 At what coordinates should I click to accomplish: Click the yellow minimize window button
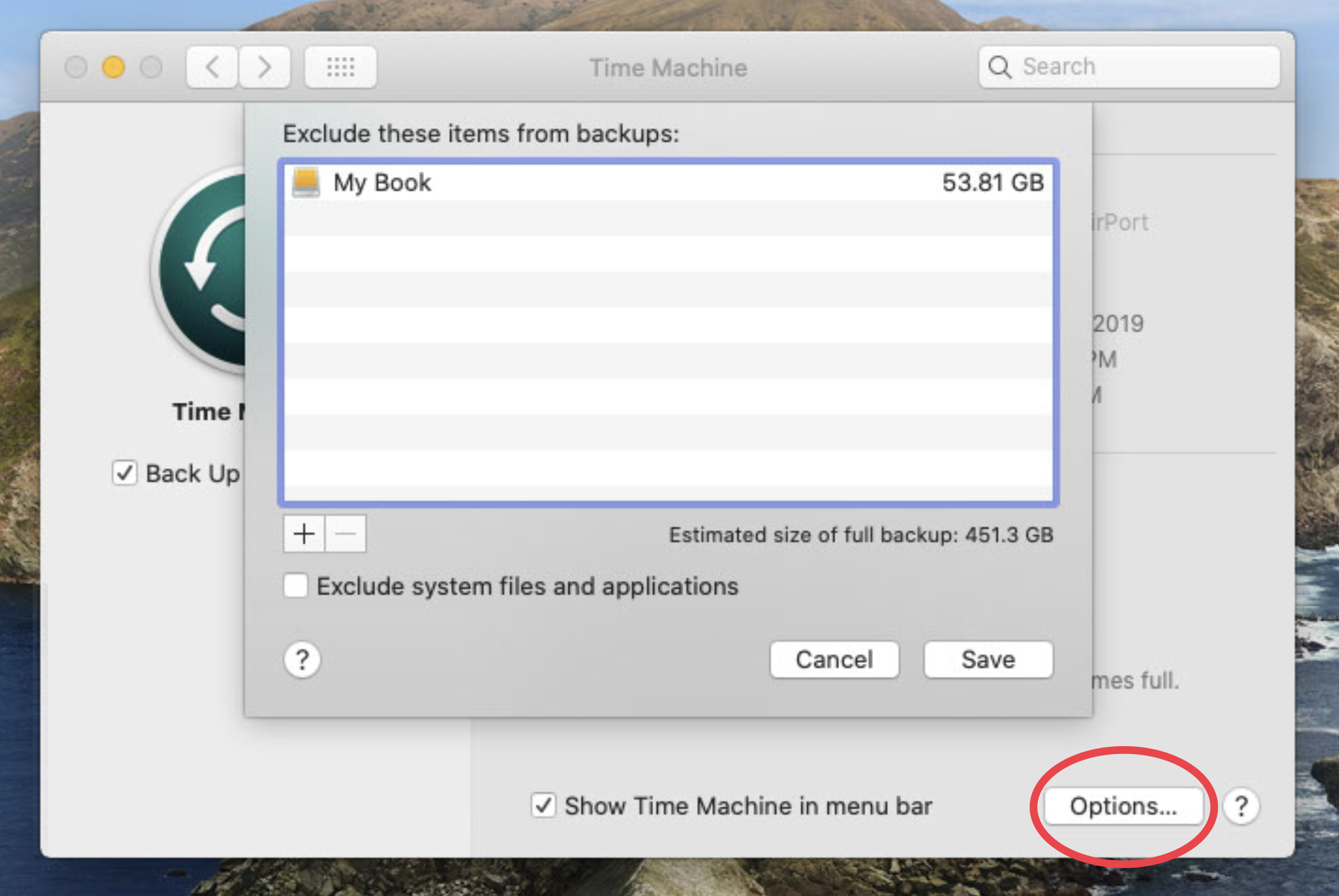tap(114, 67)
